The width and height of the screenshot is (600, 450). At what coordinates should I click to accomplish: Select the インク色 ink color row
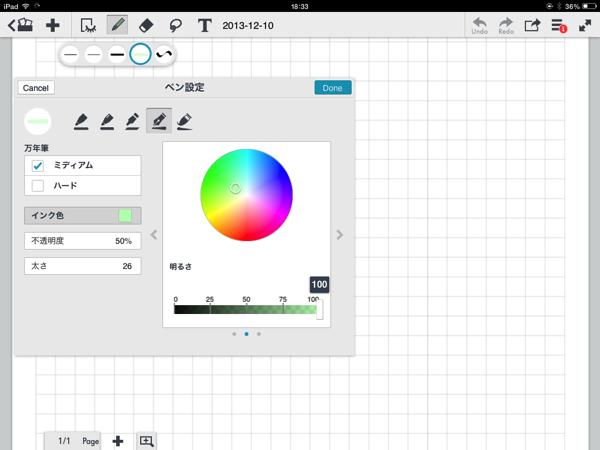tap(82, 216)
